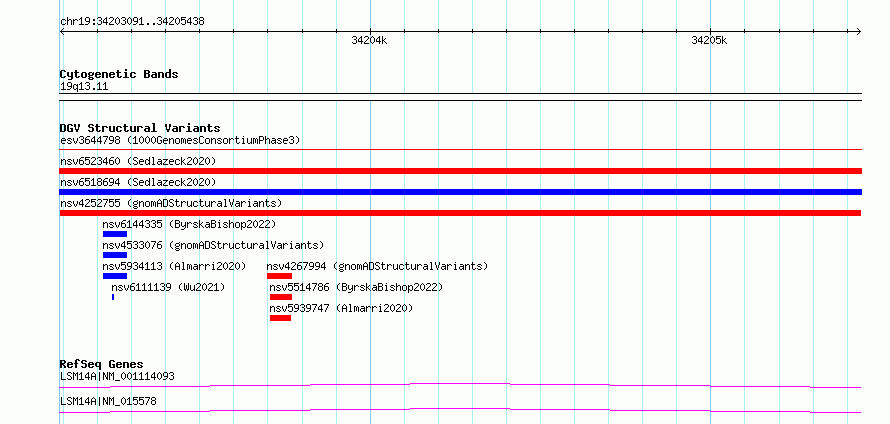Click the DGV Structural Variants track heading

pos(140,128)
